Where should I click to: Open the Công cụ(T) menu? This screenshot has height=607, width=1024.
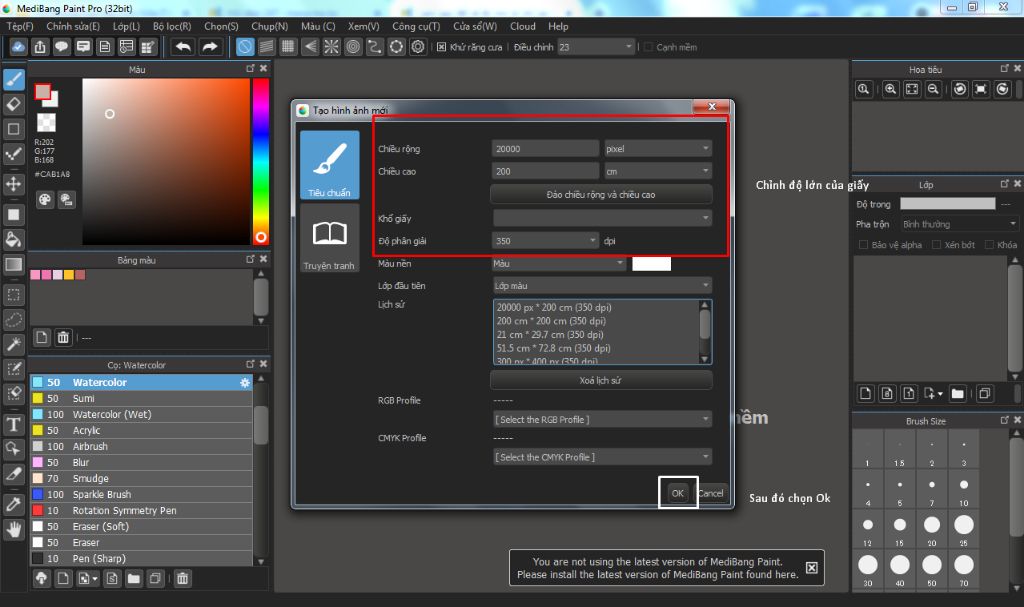point(416,26)
